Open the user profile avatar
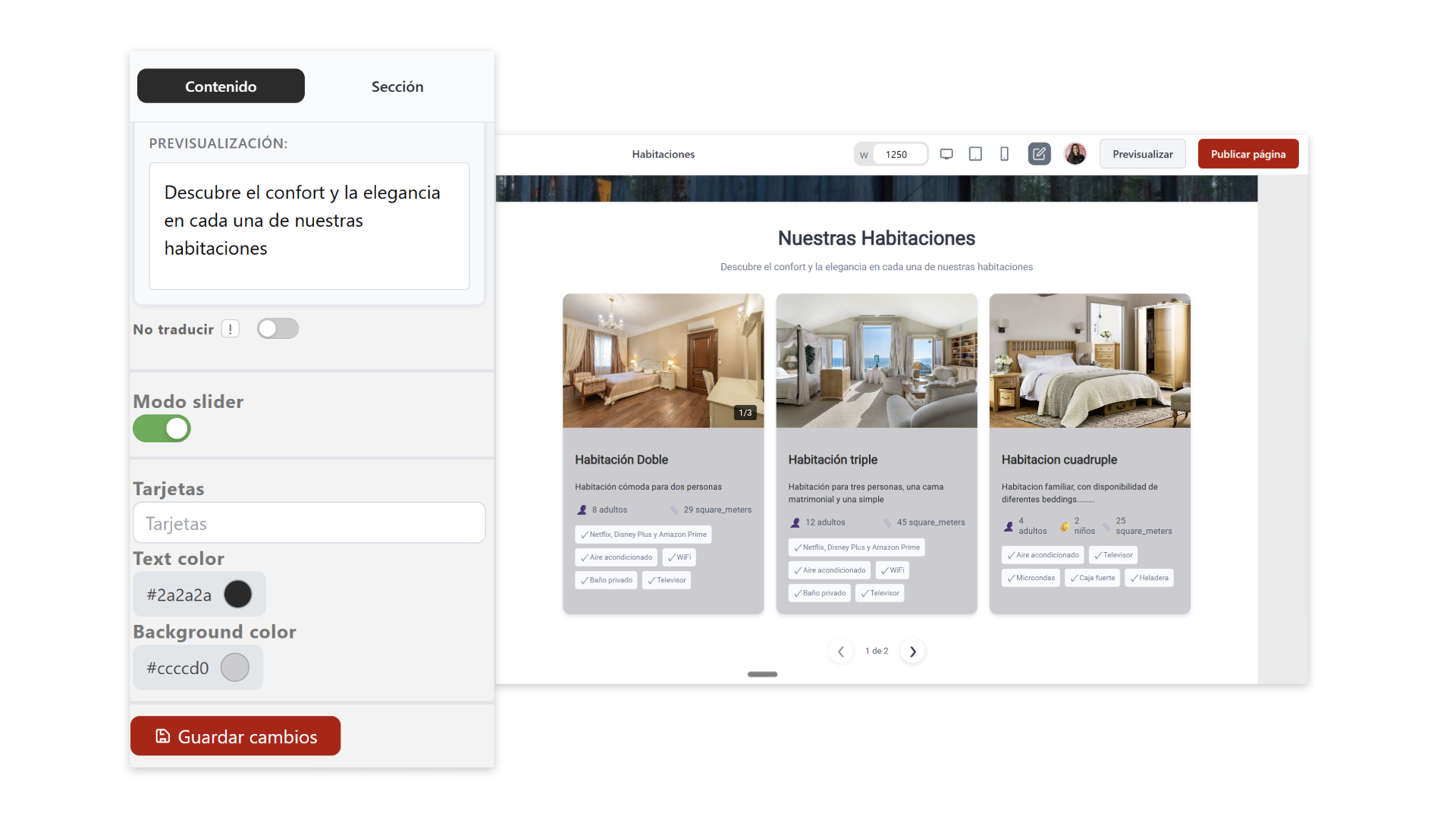 tap(1075, 154)
